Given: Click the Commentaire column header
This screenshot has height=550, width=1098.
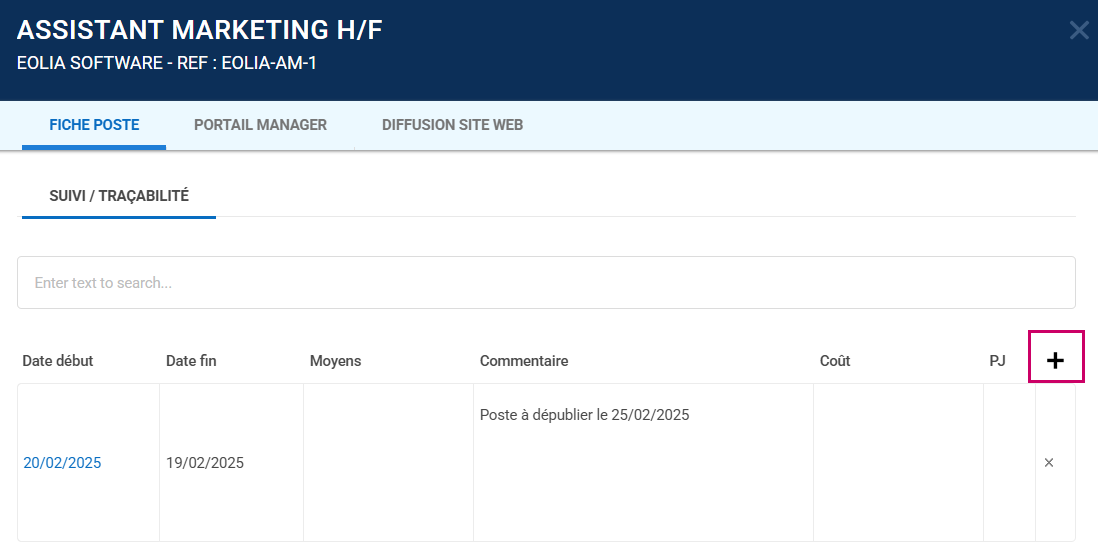Looking at the screenshot, I should point(524,361).
